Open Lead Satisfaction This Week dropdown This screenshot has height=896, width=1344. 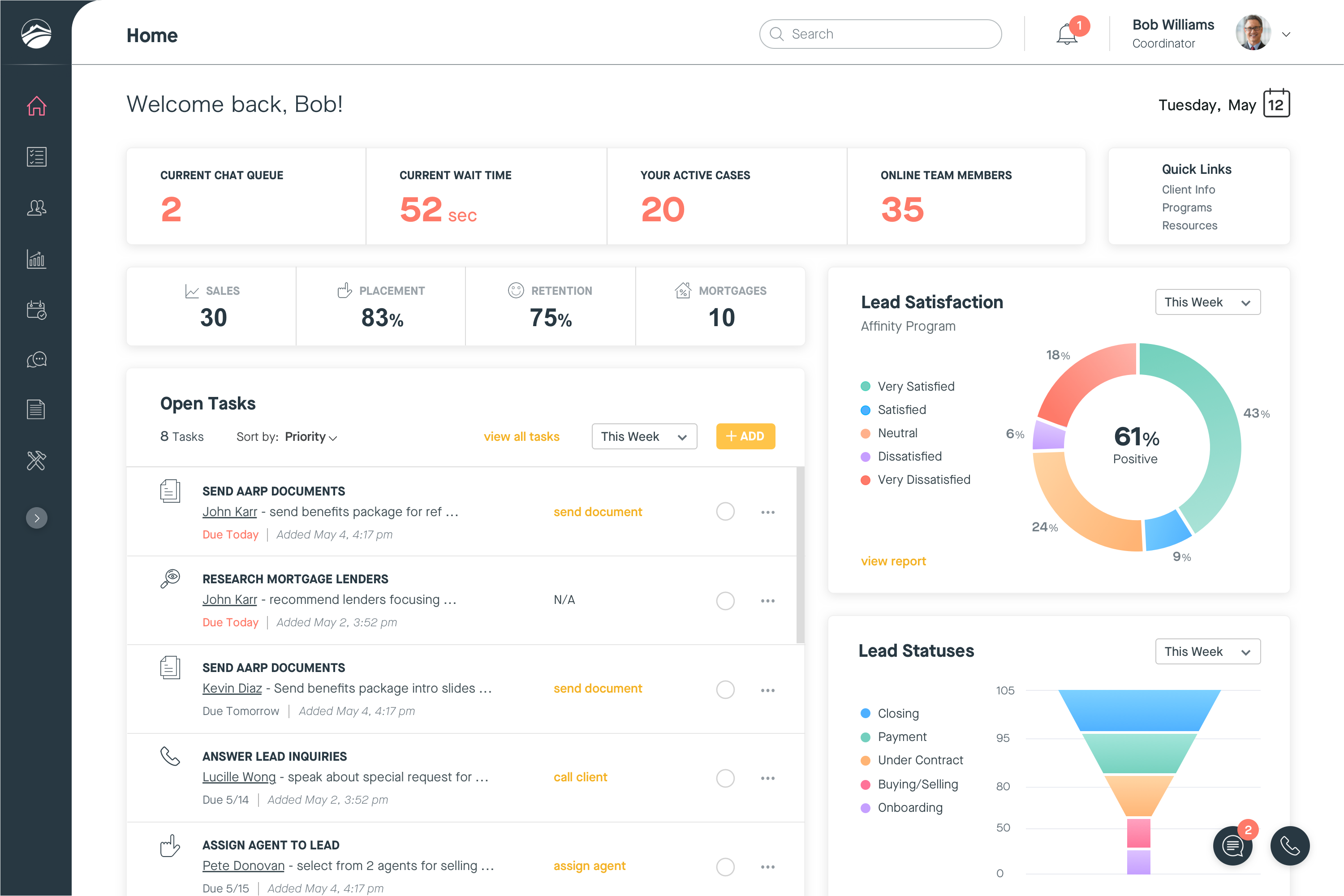pos(1207,302)
